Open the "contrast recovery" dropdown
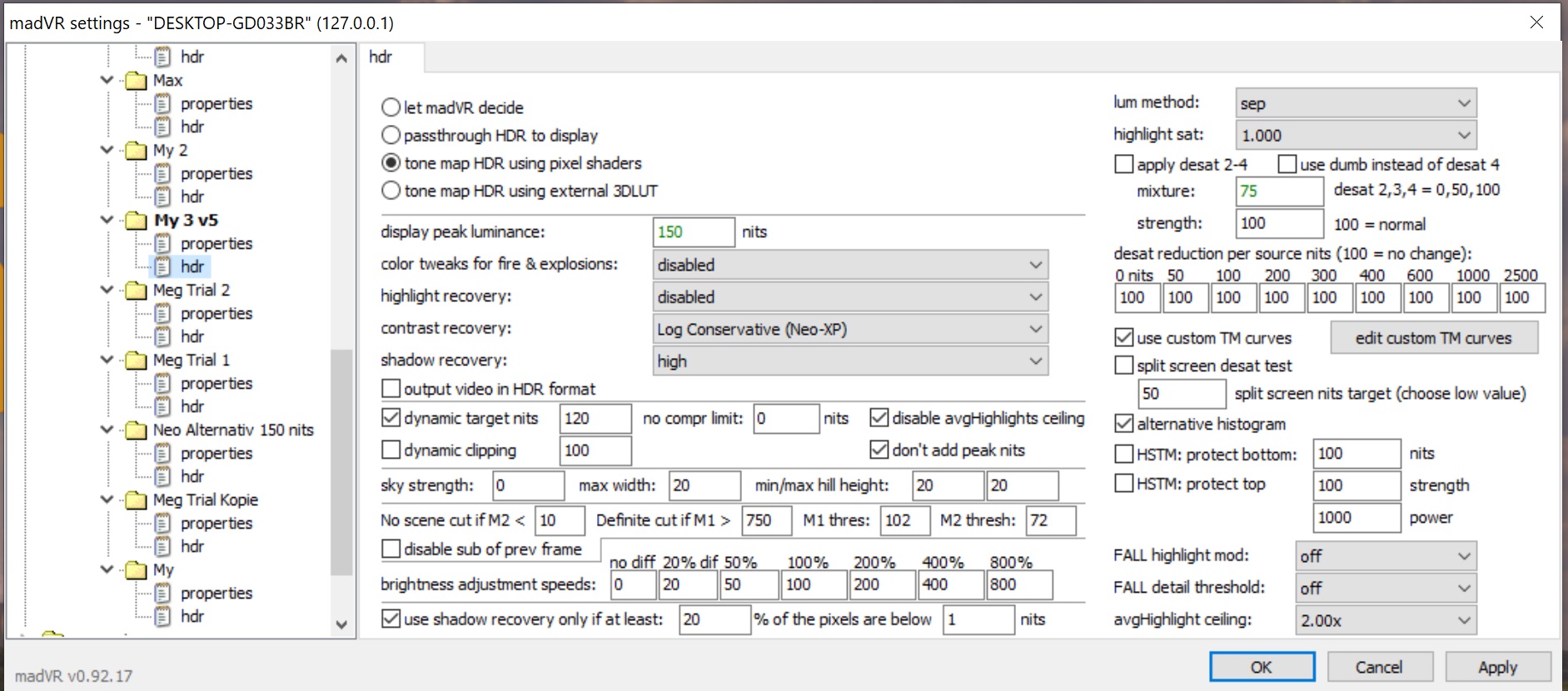The width and height of the screenshot is (1568, 691). pyautogui.click(x=850, y=329)
